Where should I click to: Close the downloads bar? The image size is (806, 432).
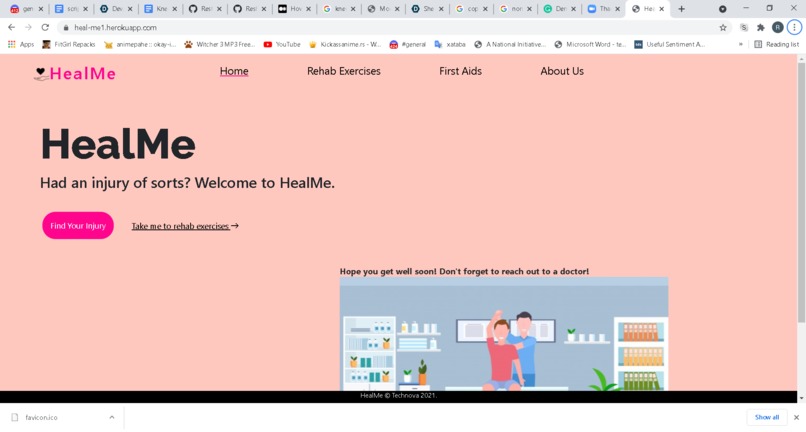(x=796, y=417)
